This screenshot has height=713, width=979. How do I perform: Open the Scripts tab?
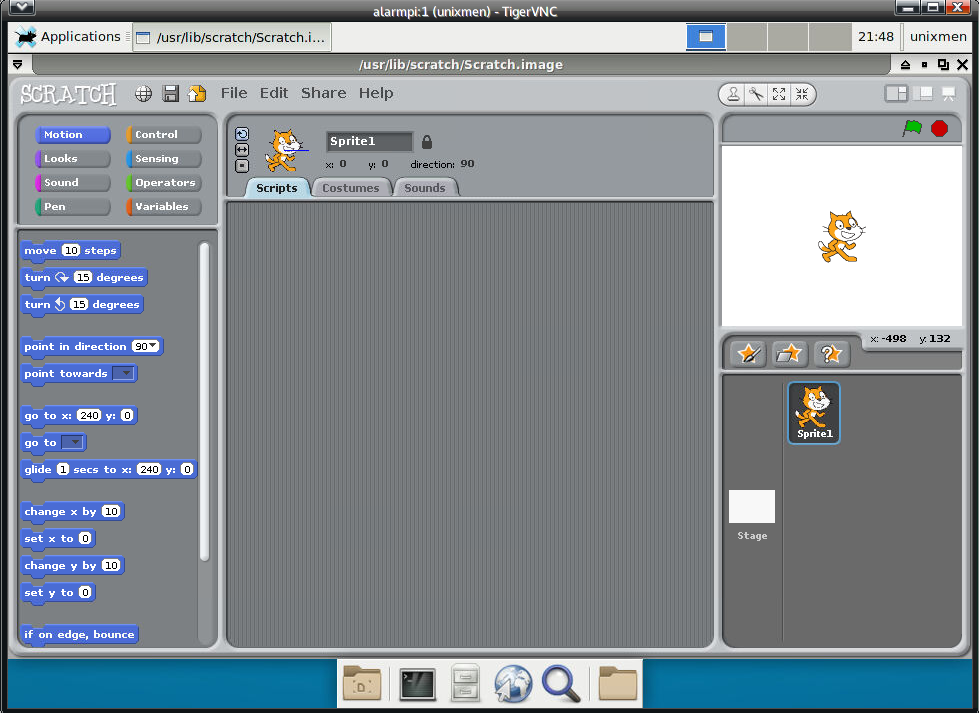click(x=277, y=188)
